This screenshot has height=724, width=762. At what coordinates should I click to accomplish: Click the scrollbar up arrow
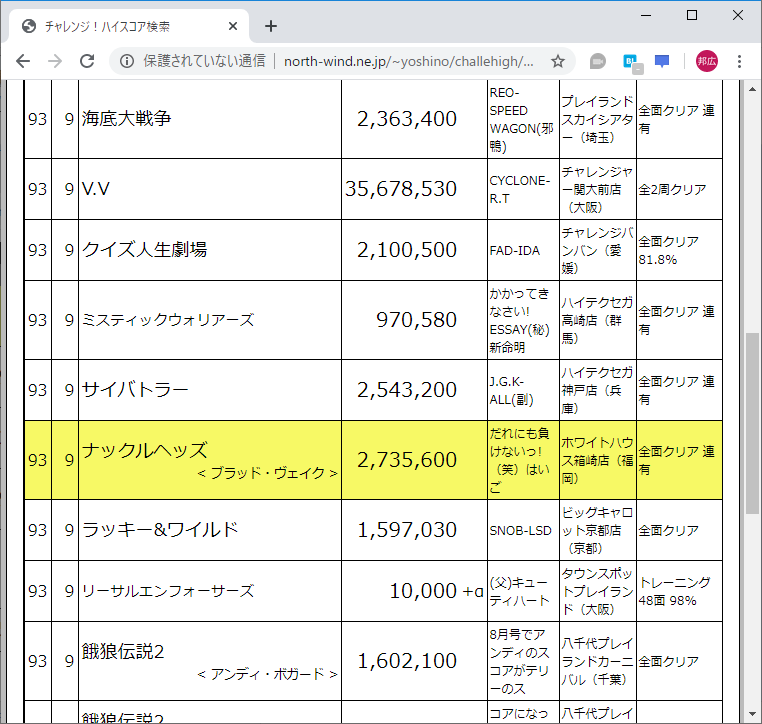[752, 89]
